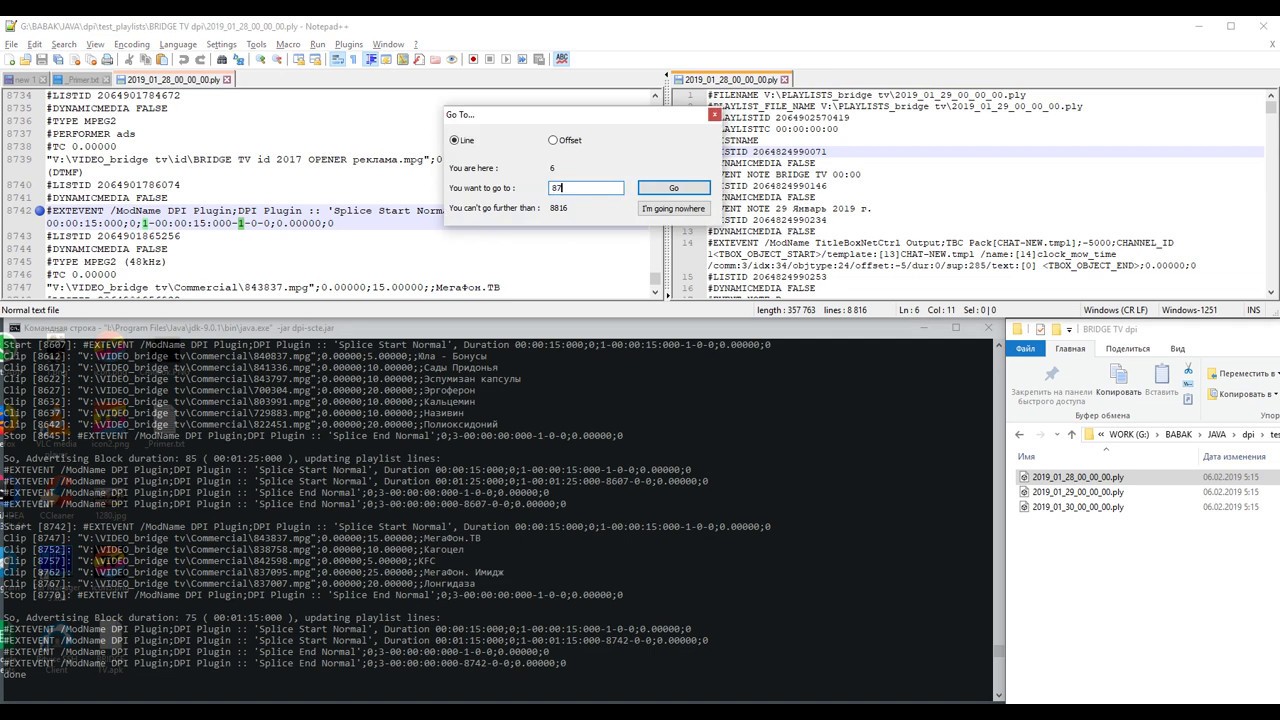1280x720 pixels.
Task: Click the Stop Recording macro icon
Action: click(x=489, y=59)
